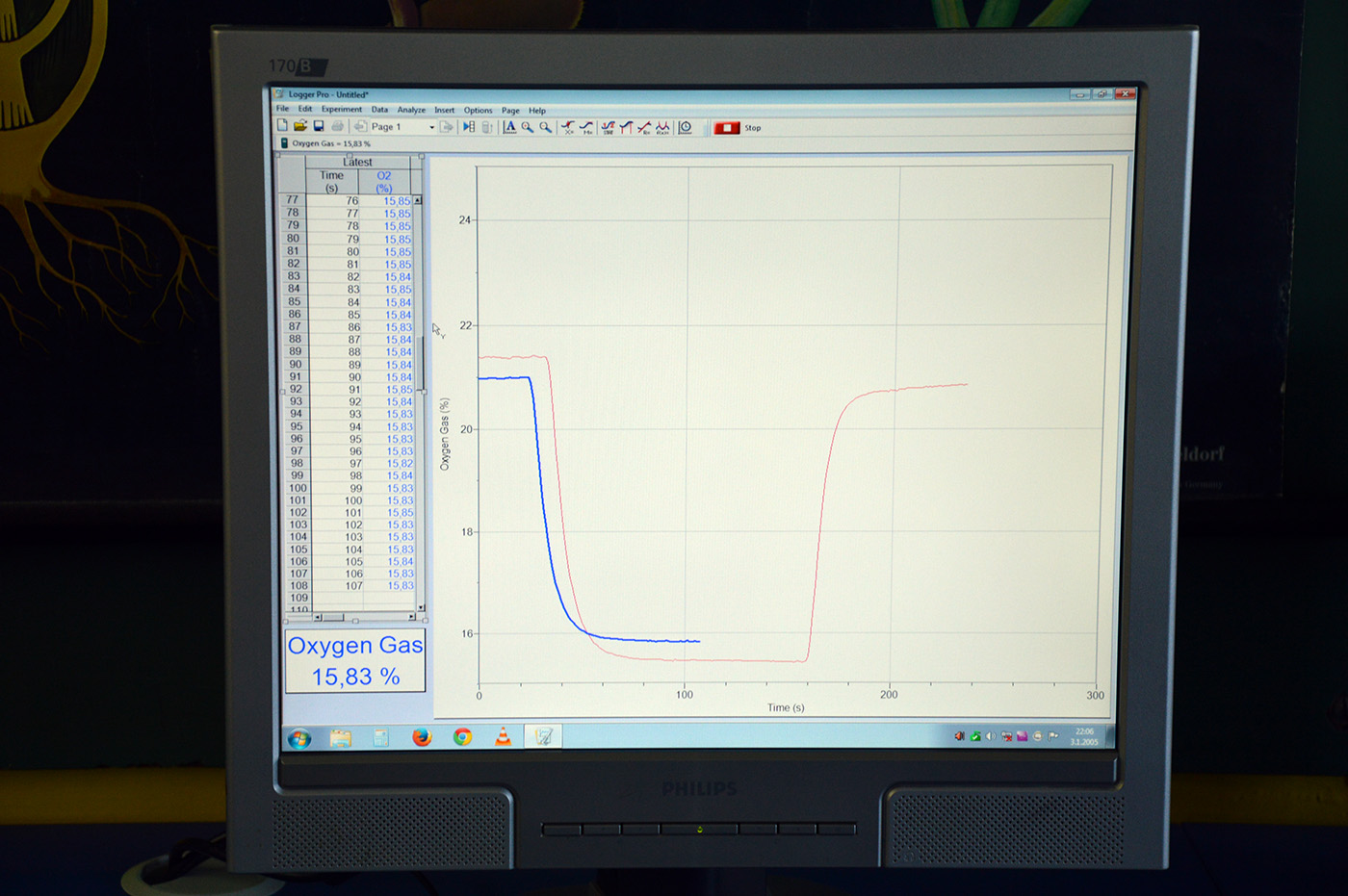Click the 300 x-axis maximum value
1348x896 pixels.
[1096, 695]
